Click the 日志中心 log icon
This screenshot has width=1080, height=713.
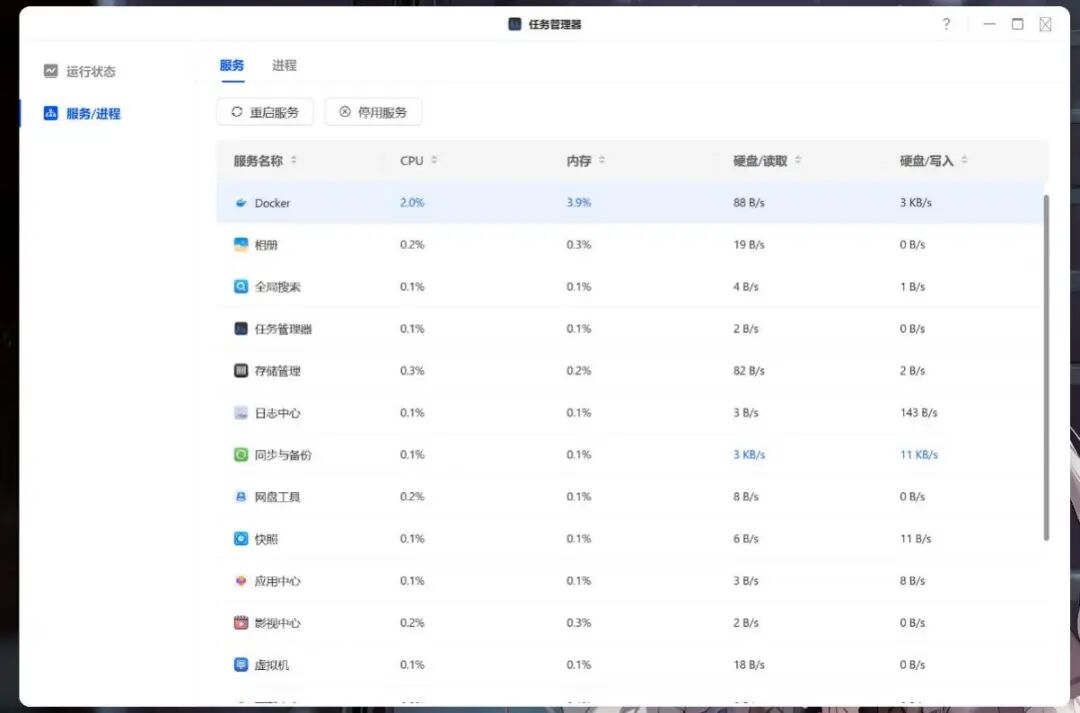click(240, 412)
